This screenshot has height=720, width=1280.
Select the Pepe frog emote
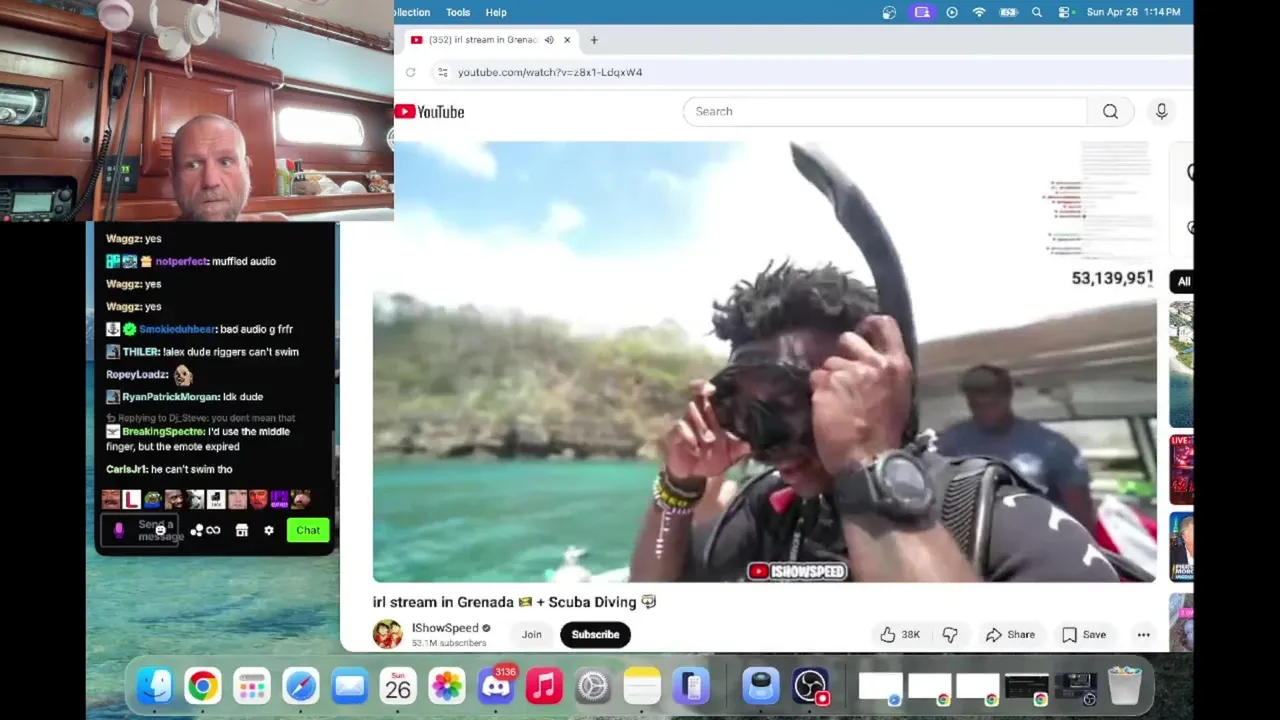pyautogui.click(x=153, y=499)
